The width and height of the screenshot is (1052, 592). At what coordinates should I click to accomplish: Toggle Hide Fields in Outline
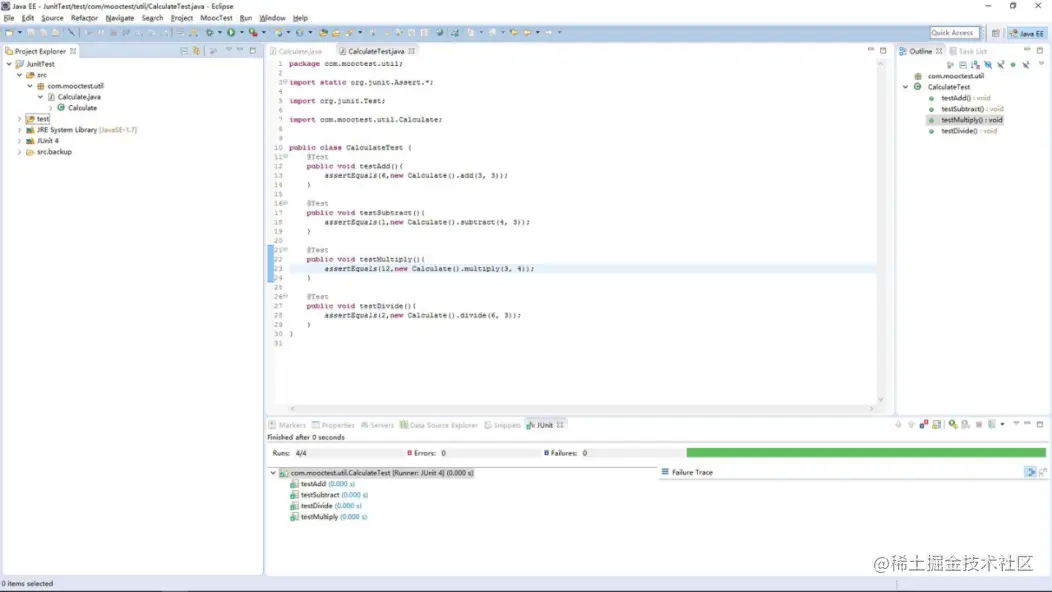(988, 64)
